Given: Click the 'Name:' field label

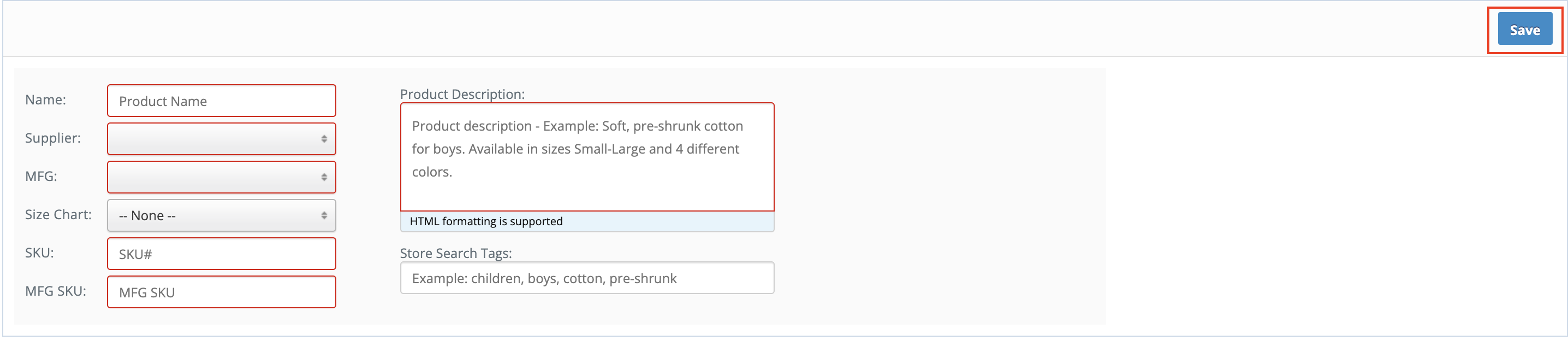Looking at the screenshot, I should tap(46, 100).
